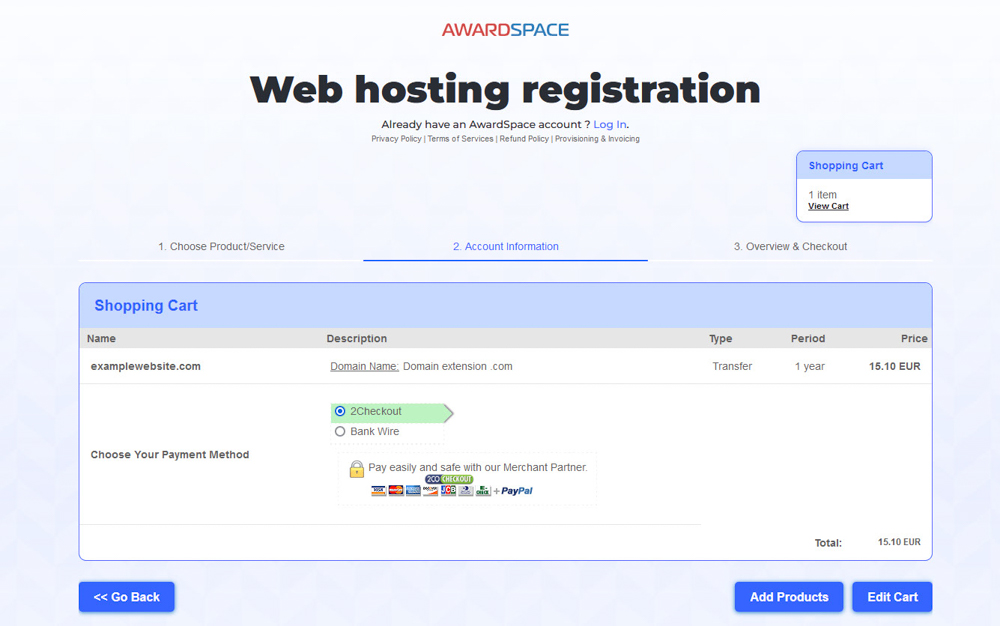The image size is (1000, 626).
Task: Click the Go Back button
Action: pyautogui.click(x=126, y=596)
